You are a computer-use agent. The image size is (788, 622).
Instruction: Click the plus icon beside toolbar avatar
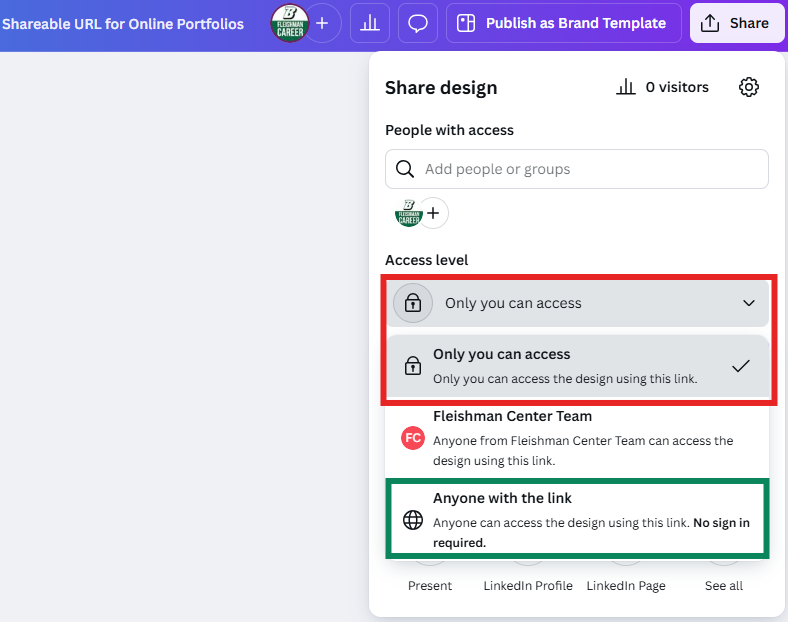tap(322, 23)
